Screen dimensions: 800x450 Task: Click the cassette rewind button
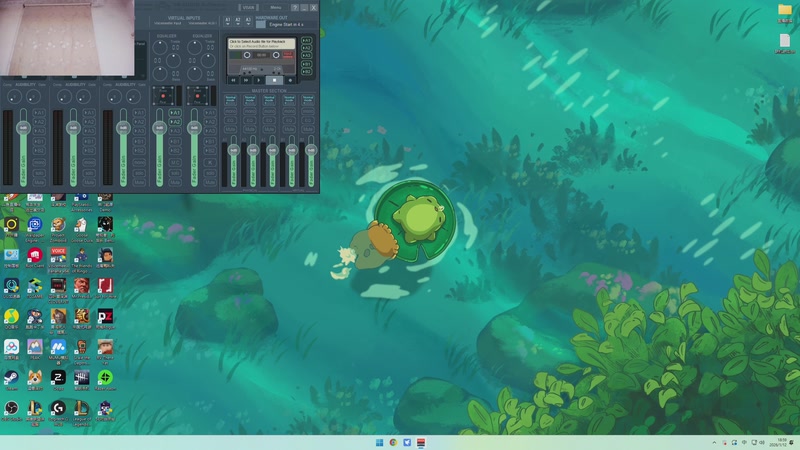coord(233,80)
